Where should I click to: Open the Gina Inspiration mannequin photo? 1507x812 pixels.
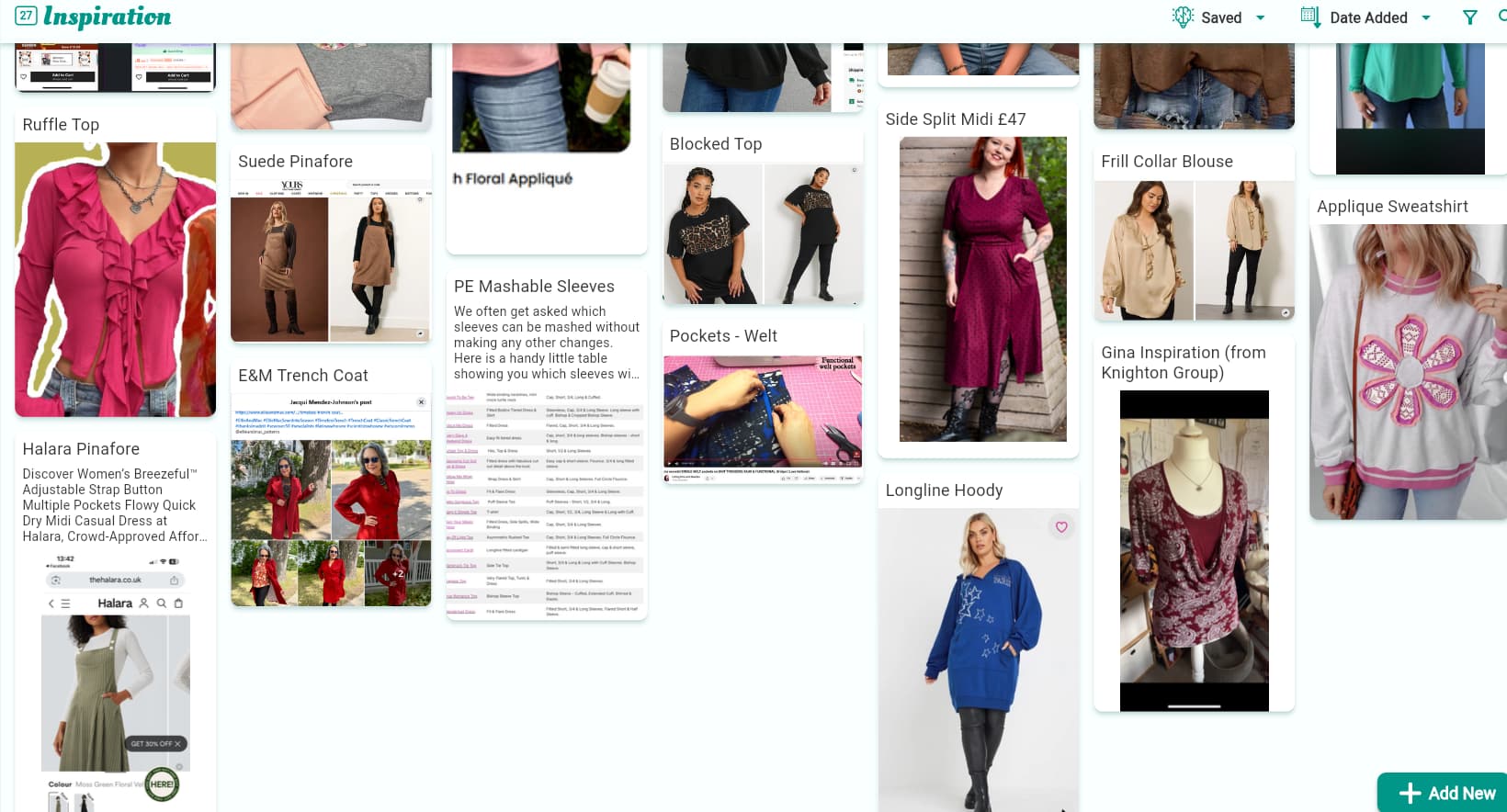pos(1194,550)
